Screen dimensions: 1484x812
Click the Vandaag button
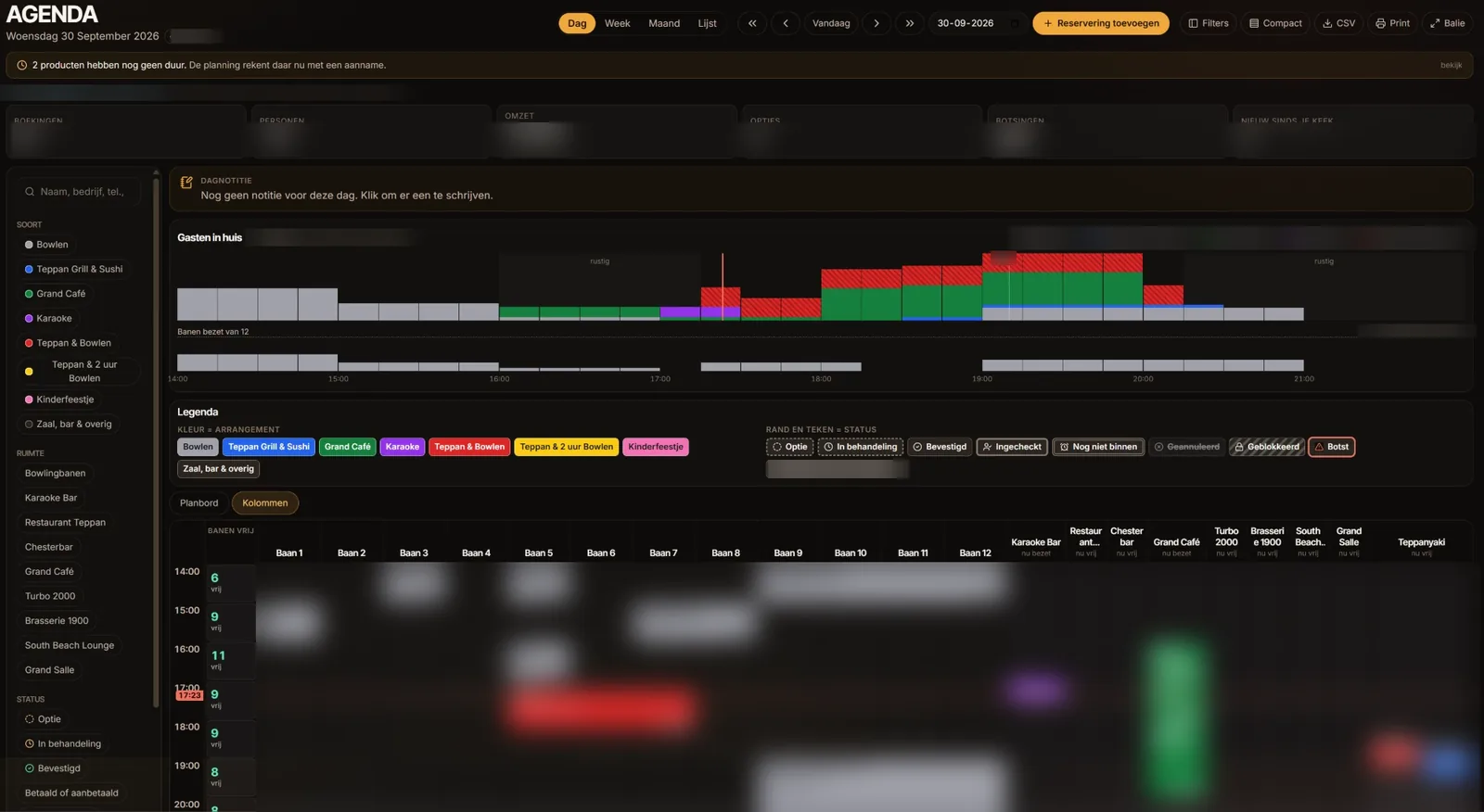click(x=831, y=23)
